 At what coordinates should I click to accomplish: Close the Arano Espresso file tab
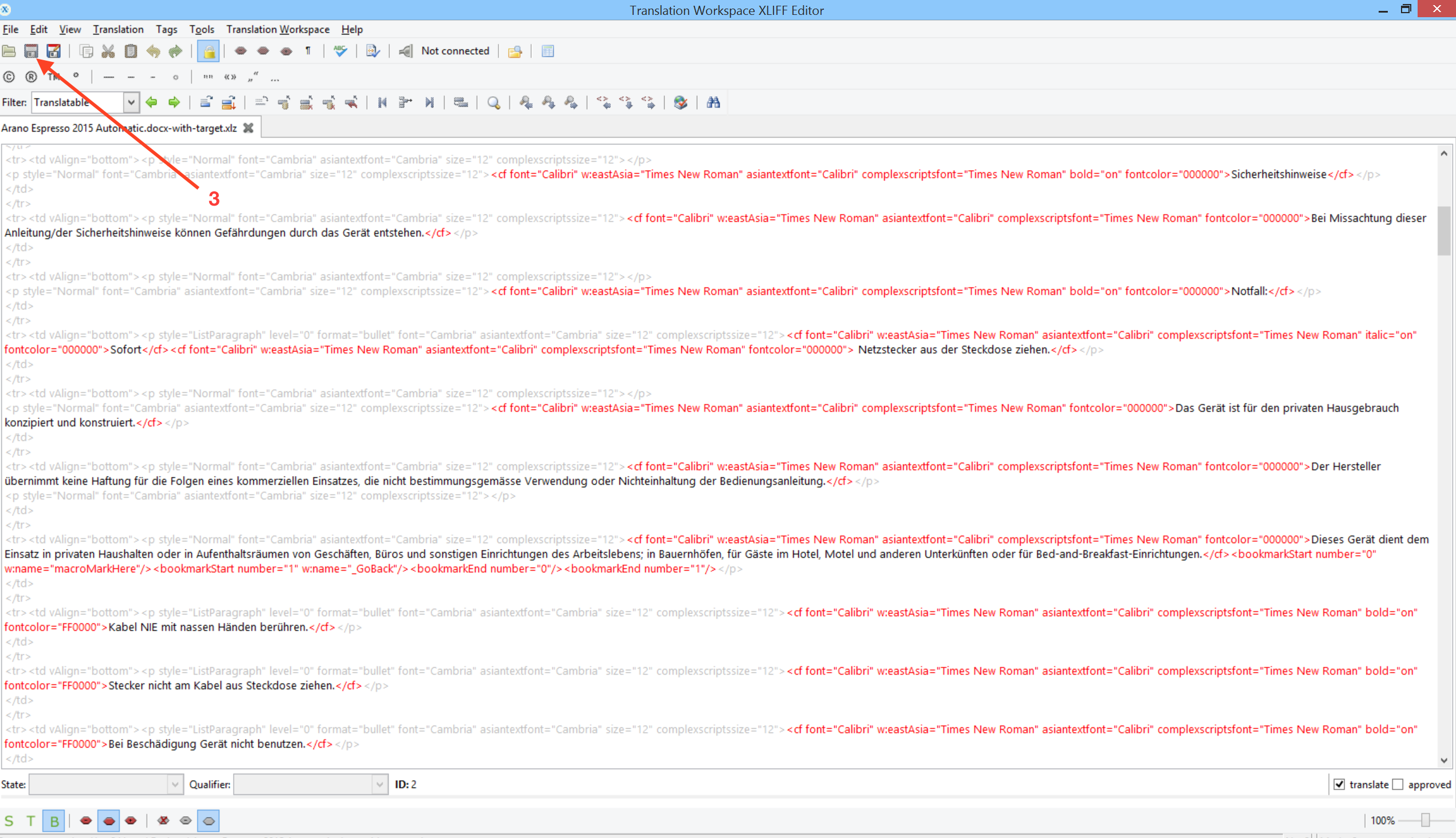248,128
